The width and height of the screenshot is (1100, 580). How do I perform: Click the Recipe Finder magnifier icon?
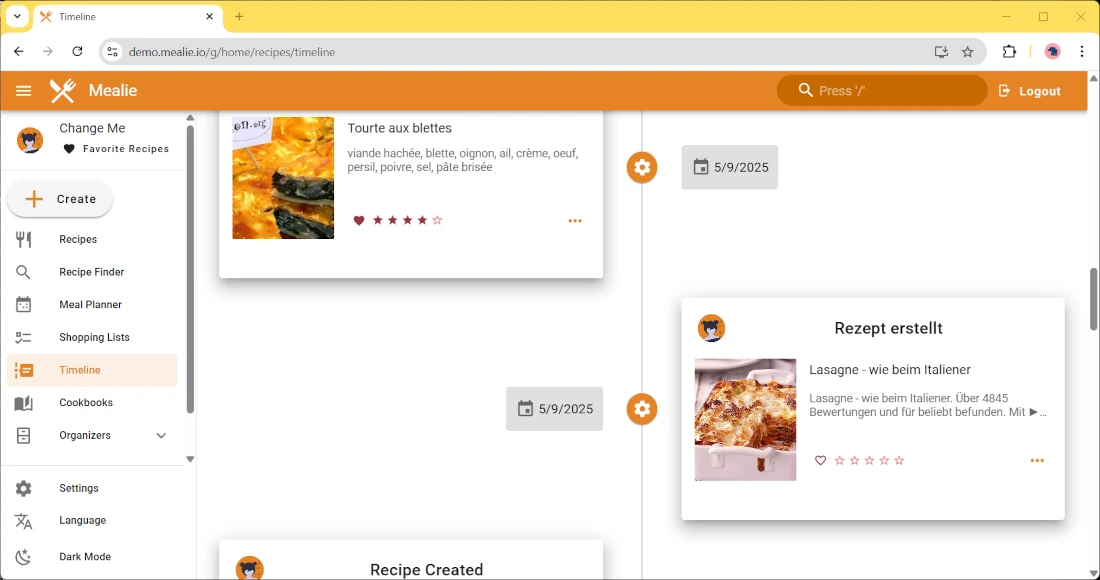(23, 272)
